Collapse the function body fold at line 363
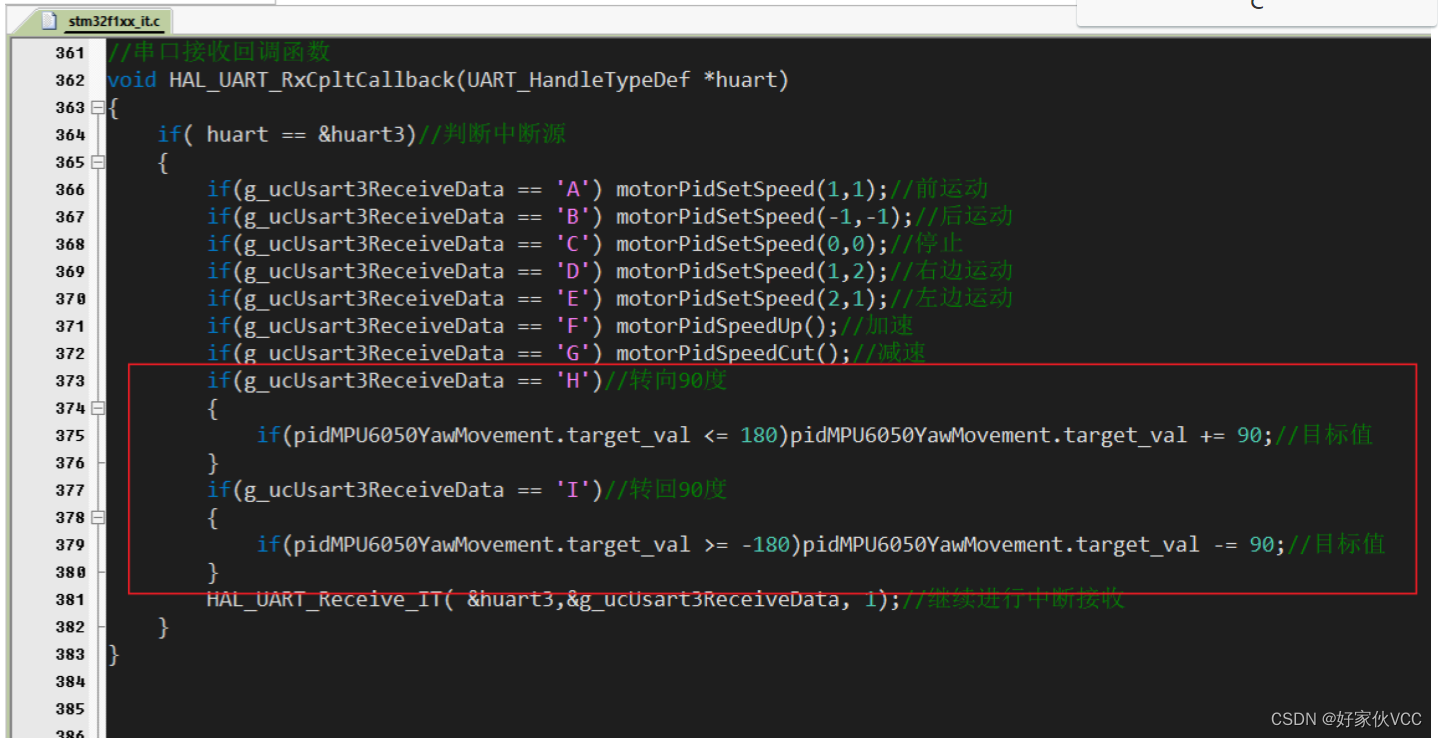Screen dimensions: 1438x738 pos(97,107)
